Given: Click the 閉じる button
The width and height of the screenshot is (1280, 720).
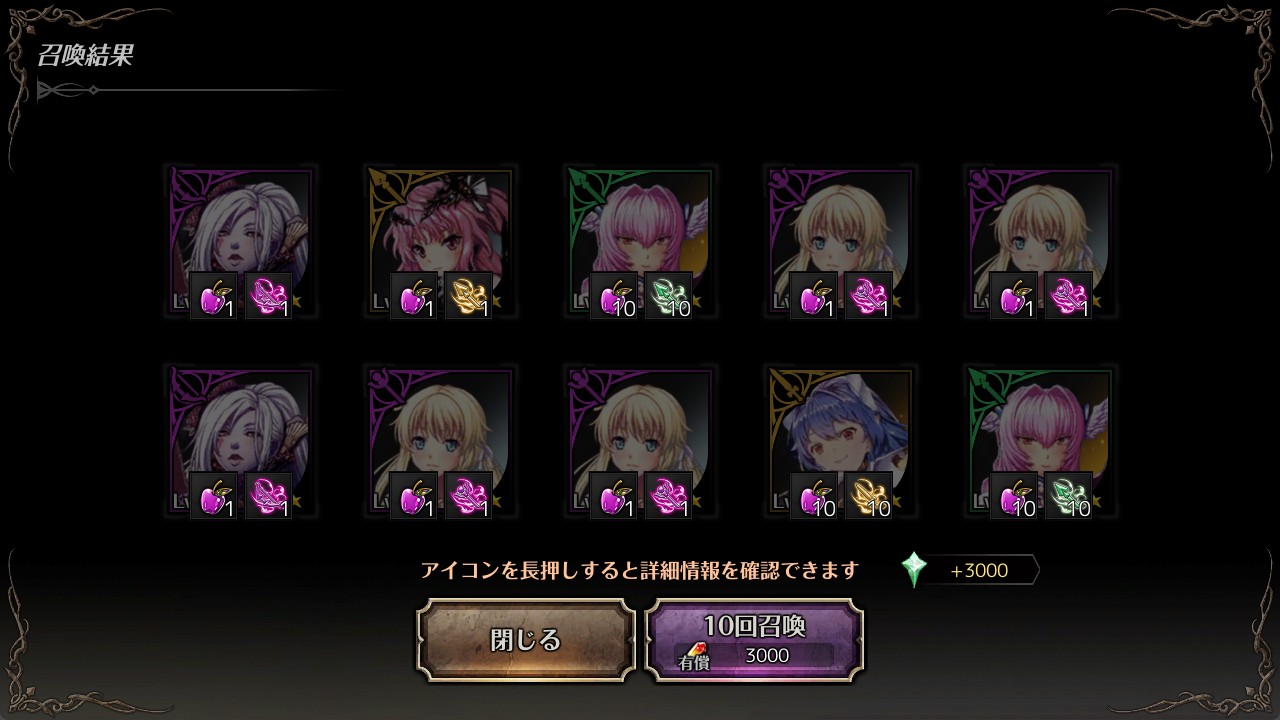Looking at the screenshot, I should click(x=526, y=640).
